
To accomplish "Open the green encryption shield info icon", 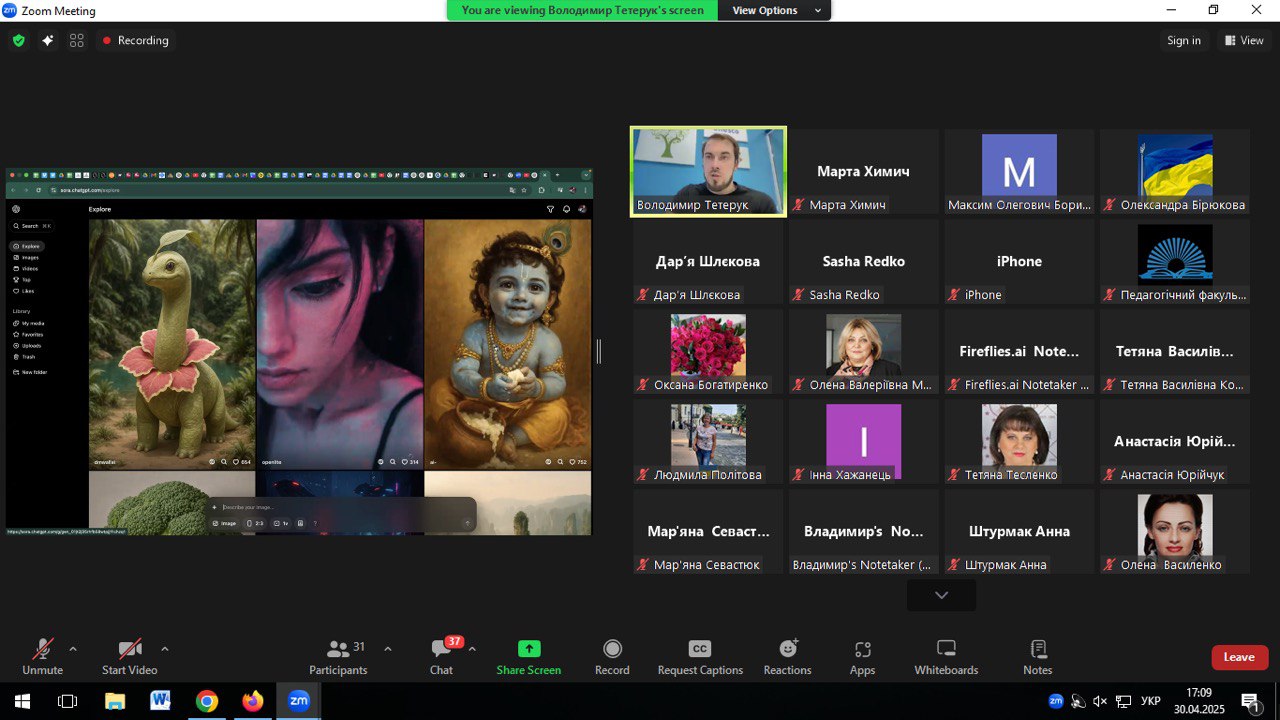I will [x=18, y=41].
